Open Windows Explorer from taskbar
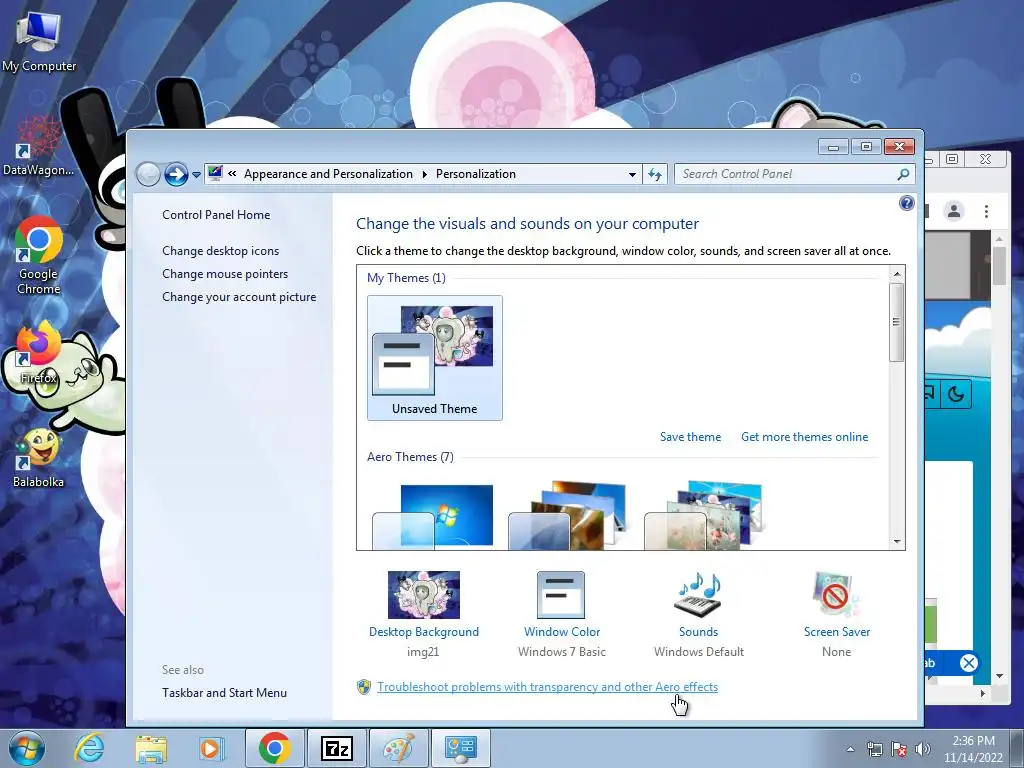Viewport: 1024px width, 768px height. click(151, 748)
